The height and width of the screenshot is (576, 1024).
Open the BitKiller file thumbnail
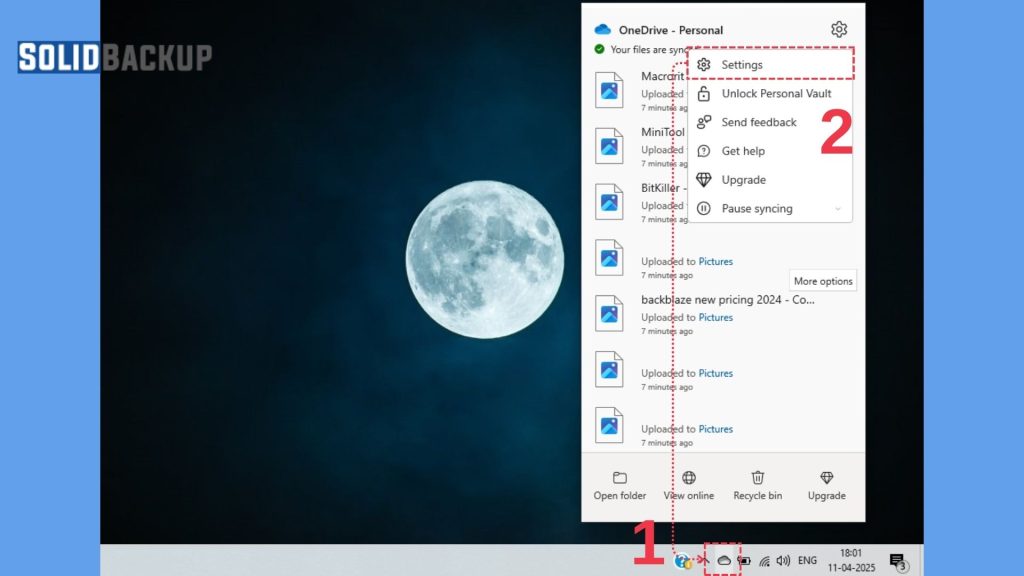(x=609, y=202)
